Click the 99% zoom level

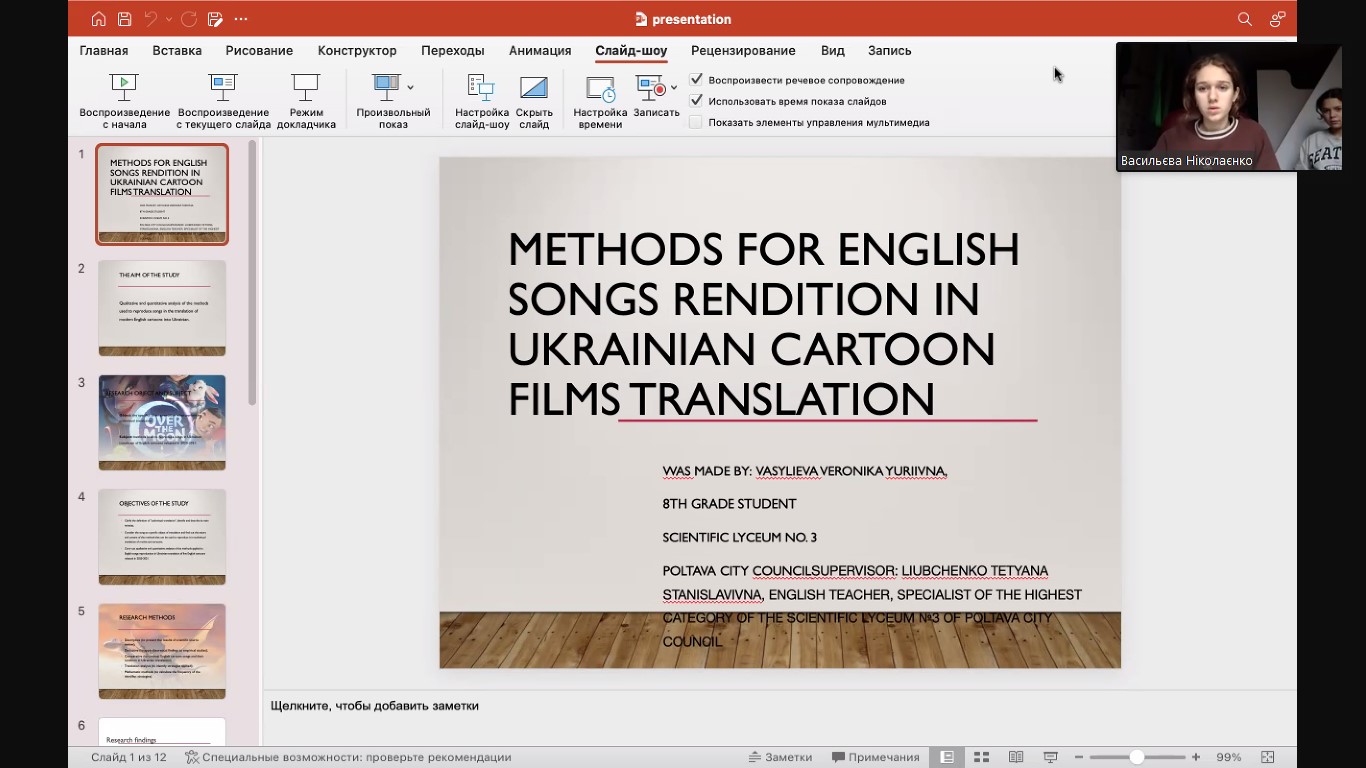tap(1229, 757)
